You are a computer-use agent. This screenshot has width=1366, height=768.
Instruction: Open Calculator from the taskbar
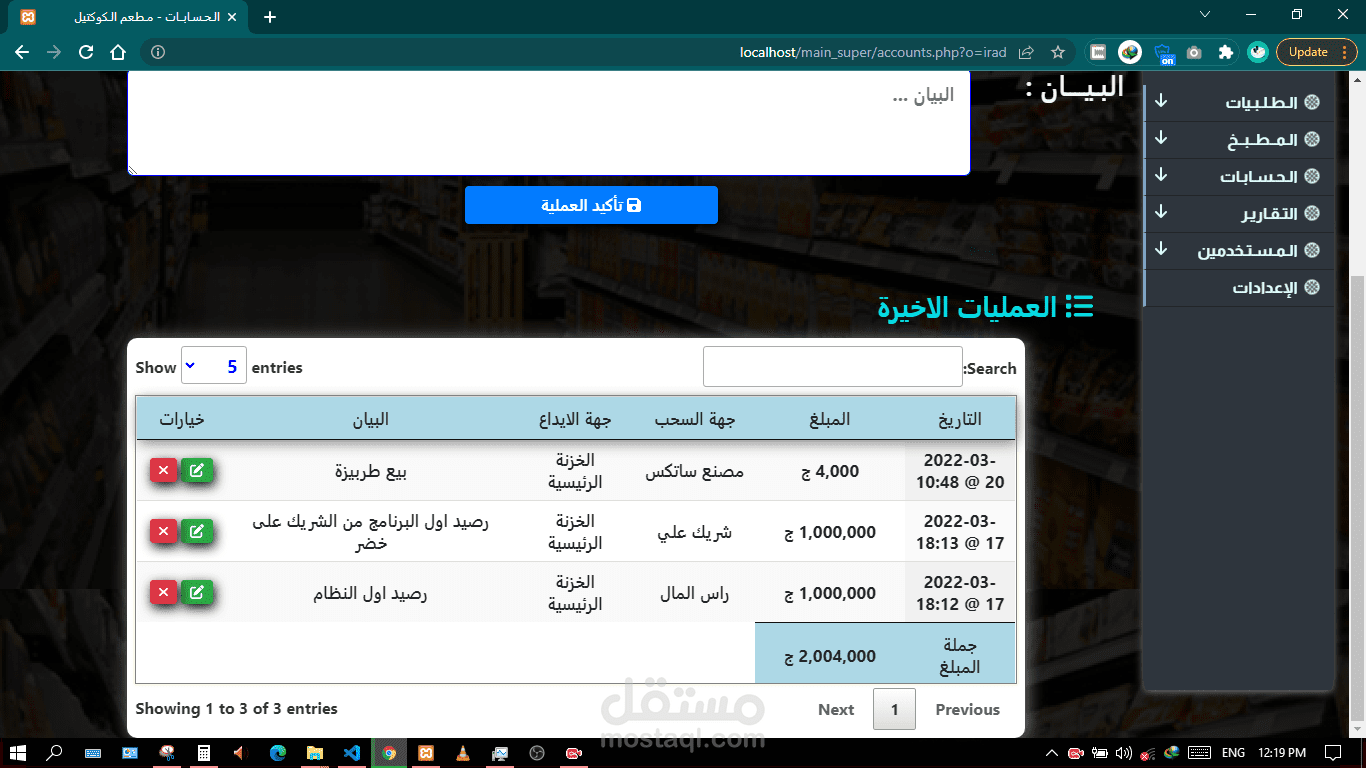coord(204,752)
